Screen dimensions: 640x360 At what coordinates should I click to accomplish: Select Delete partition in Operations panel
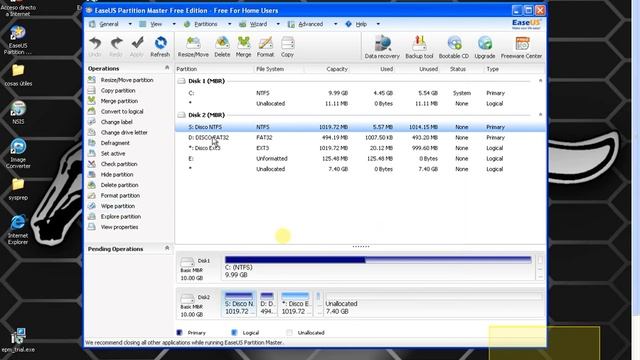pyautogui.click(x=120, y=185)
